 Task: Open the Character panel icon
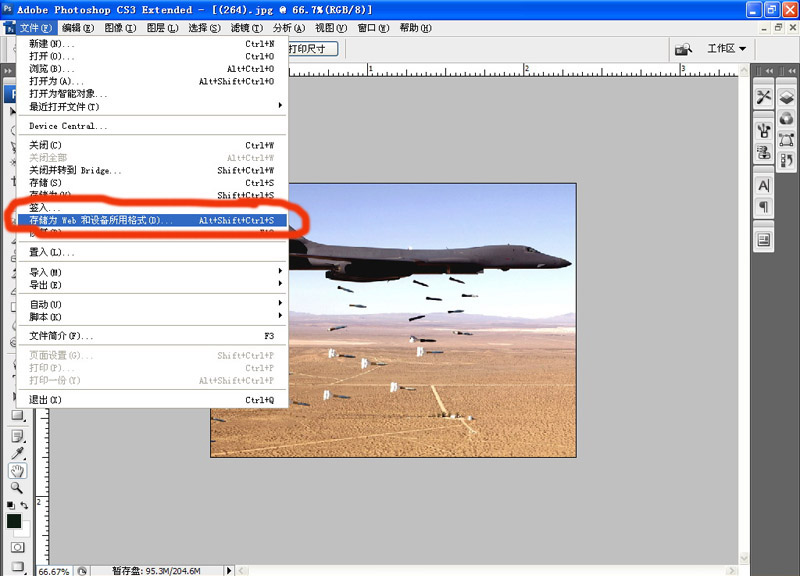tap(764, 185)
